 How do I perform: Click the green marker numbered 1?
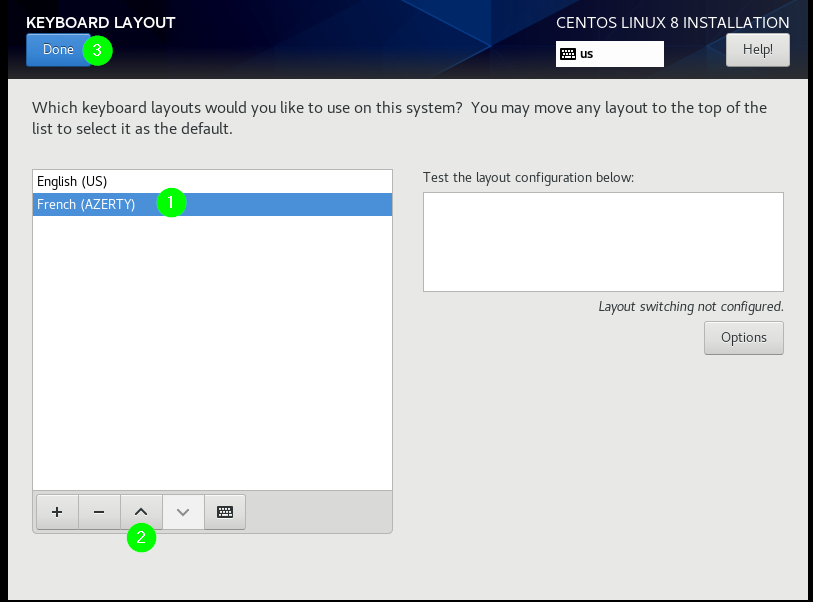pyautogui.click(x=171, y=202)
